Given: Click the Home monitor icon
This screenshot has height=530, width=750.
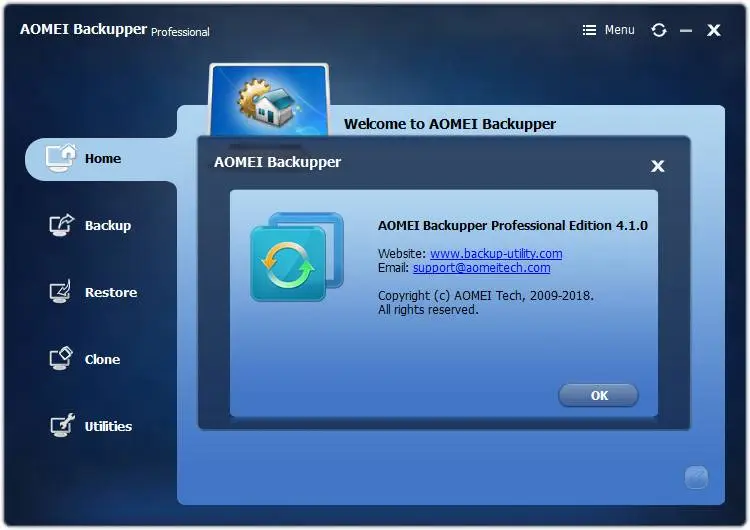Looking at the screenshot, I should 61,158.
